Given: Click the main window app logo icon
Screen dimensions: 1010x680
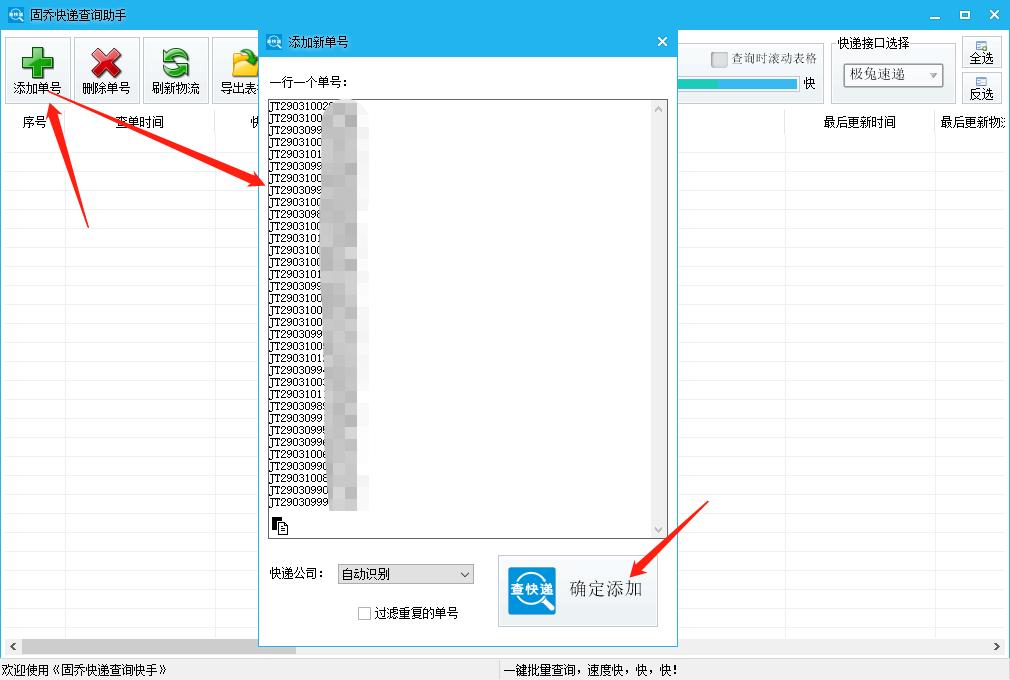Looking at the screenshot, I should coord(15,14).
